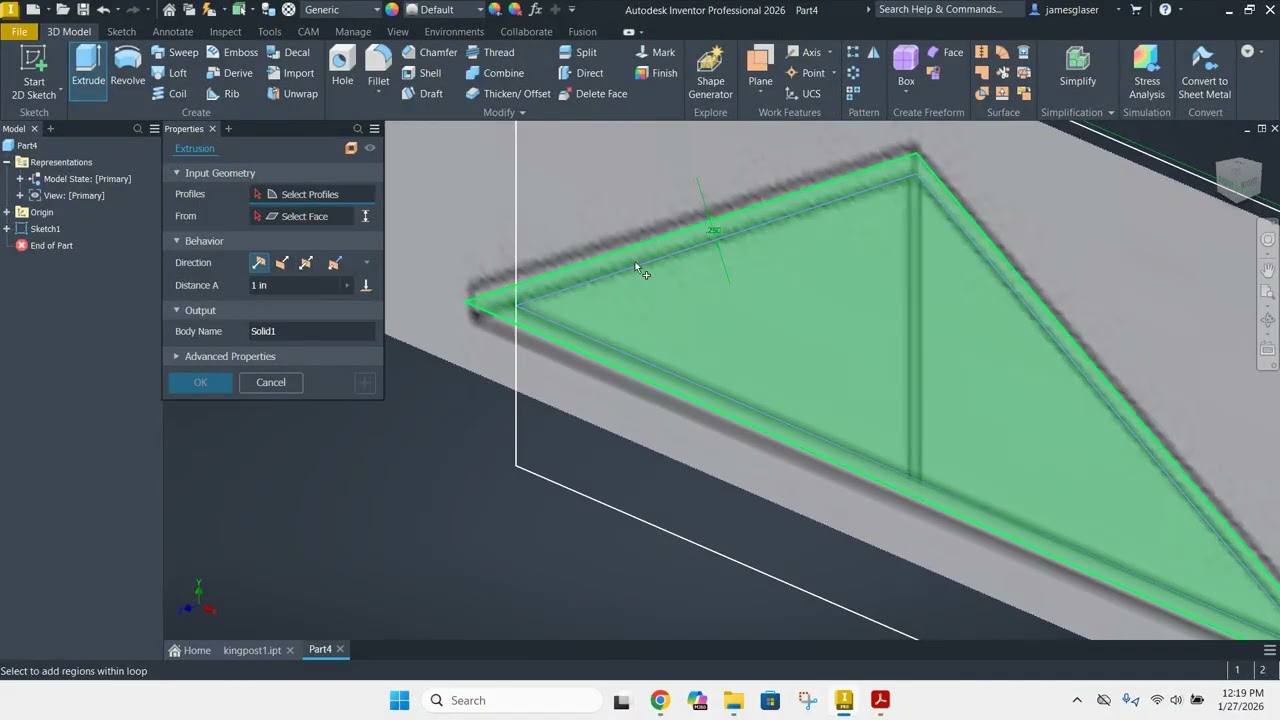Launch Stress Analysis
Screen dimensions: 1280x720
click(x=1147, y=73)
